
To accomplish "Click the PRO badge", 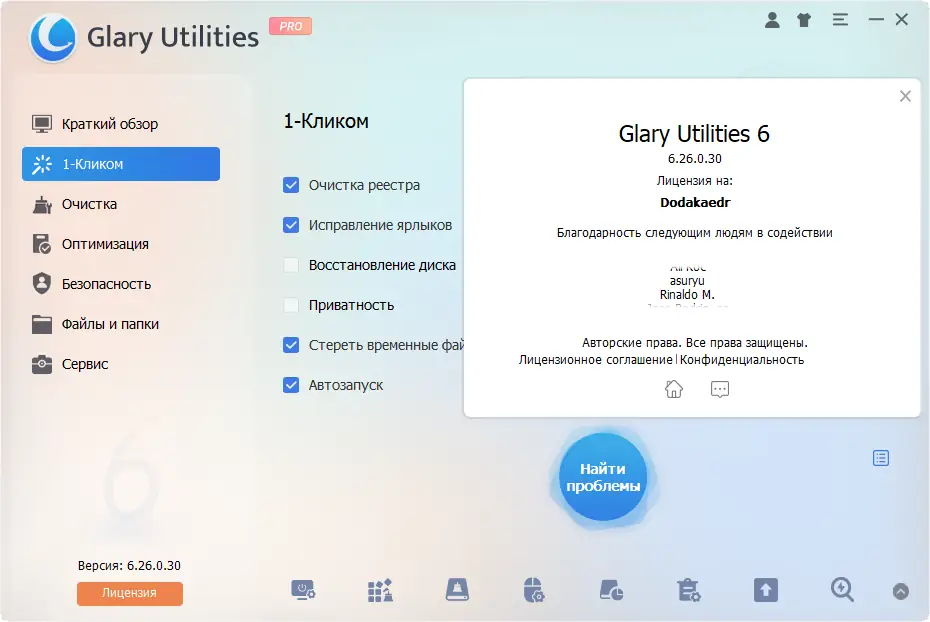I will pos(291,26).
